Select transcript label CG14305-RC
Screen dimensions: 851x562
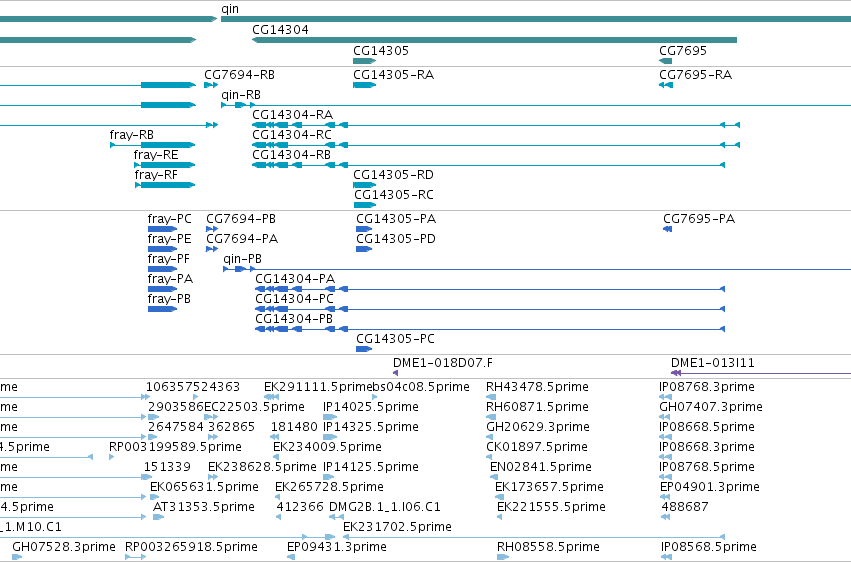pos(394,195)
